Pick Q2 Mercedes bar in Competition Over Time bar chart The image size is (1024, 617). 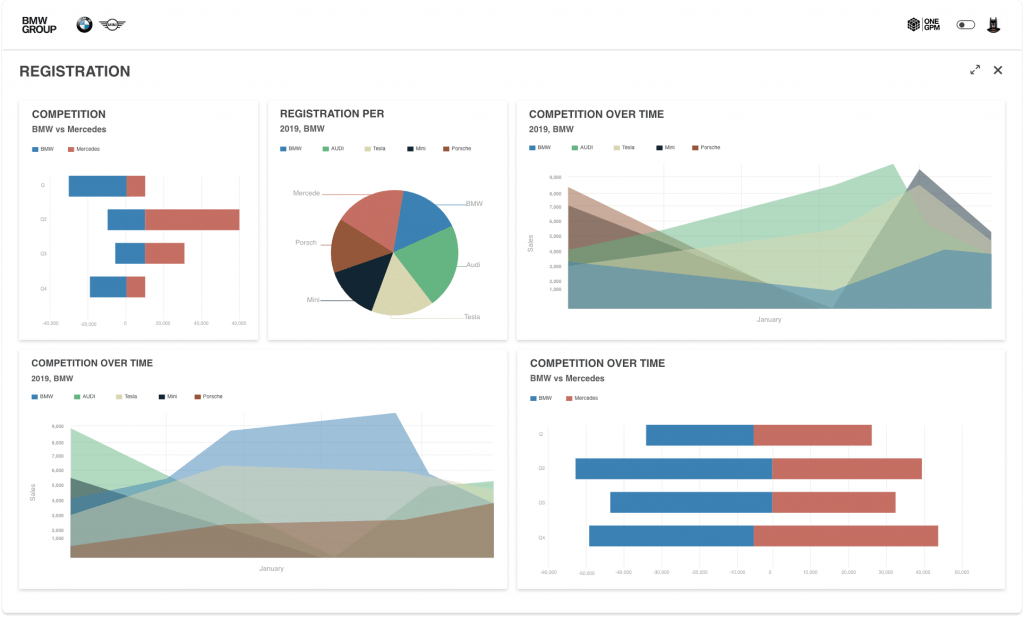(847, 469)
